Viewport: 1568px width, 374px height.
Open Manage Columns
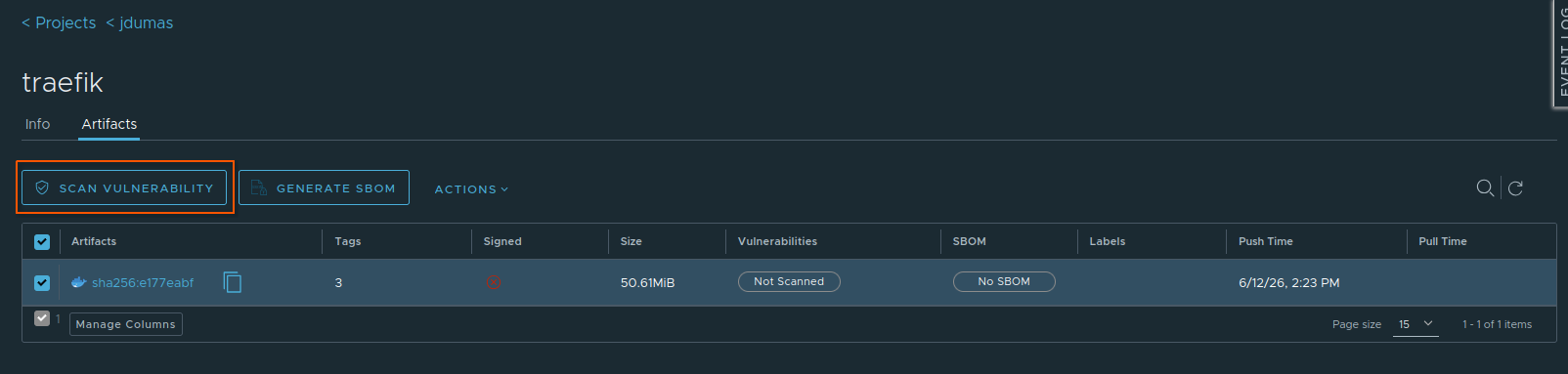point(126,324)
